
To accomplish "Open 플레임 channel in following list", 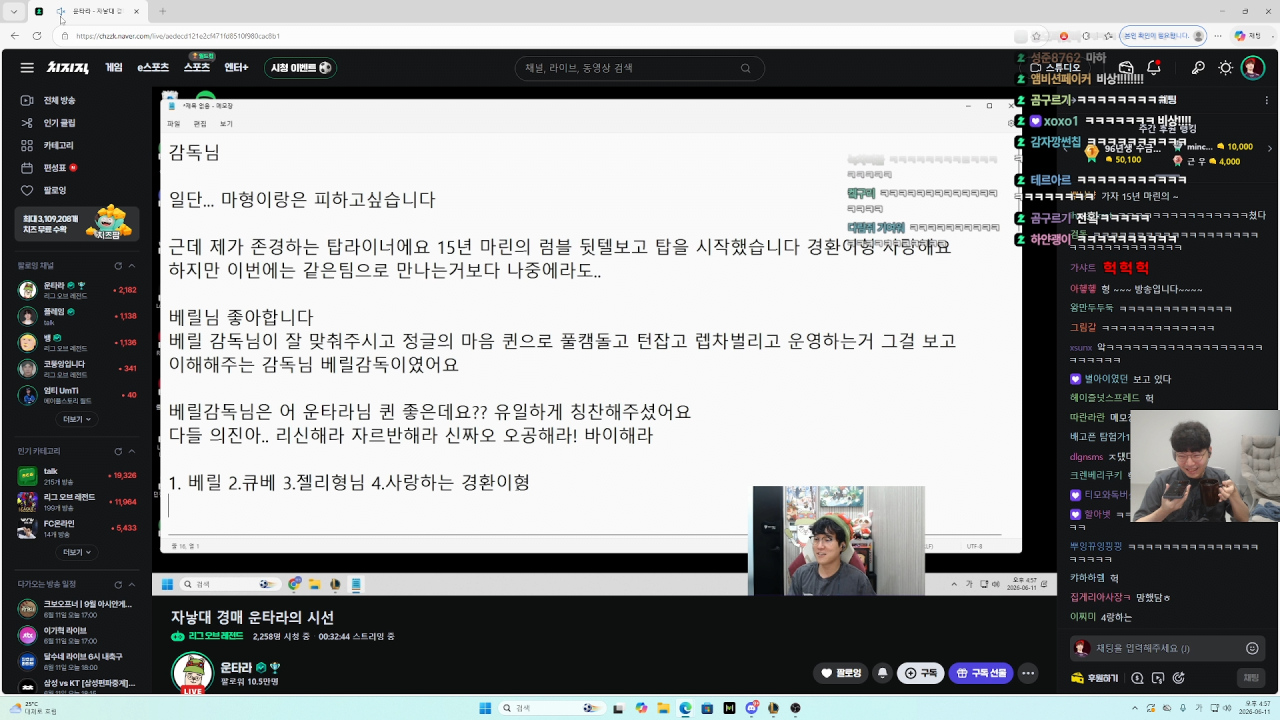I will click(x=77, y=316).
